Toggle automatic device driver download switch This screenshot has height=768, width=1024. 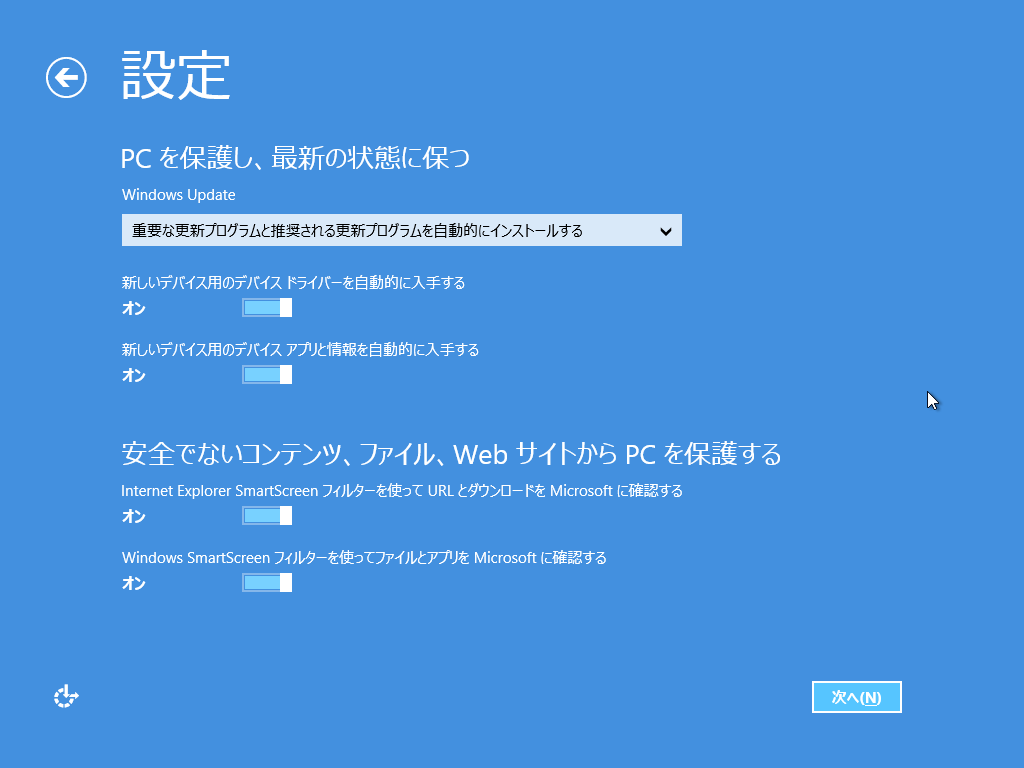pos(267,308)
